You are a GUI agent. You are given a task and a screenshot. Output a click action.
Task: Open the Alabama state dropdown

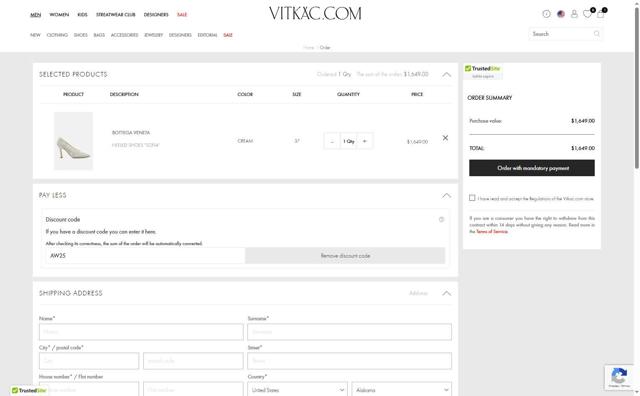402,389
